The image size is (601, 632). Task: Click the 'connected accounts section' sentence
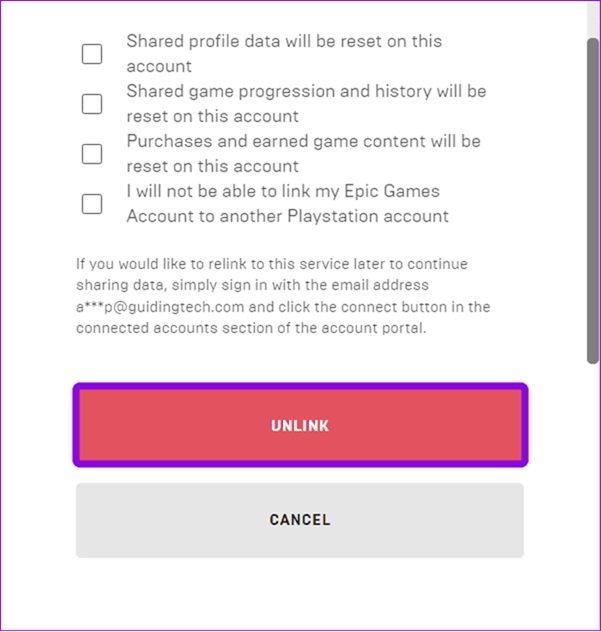pos(250,328)
